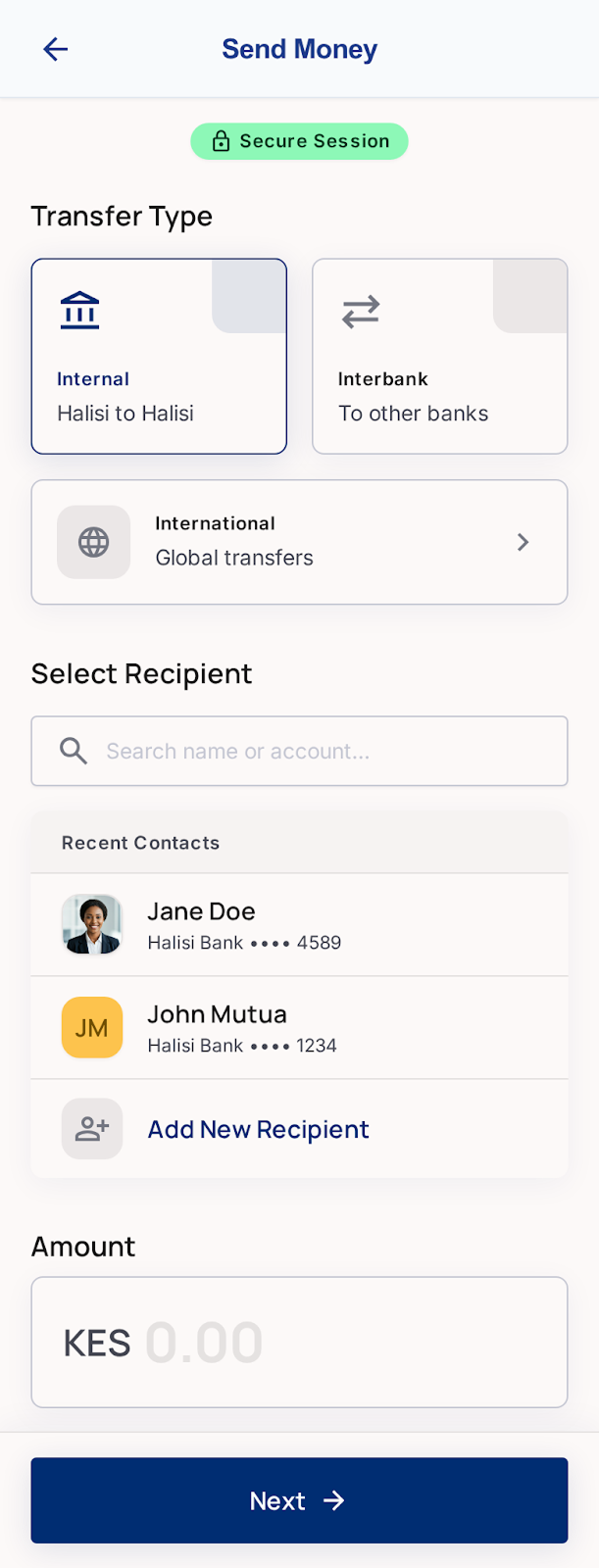Focus the search name or account field
The width and height of the screenshot is (599, 1568).
tap(299, 751)
